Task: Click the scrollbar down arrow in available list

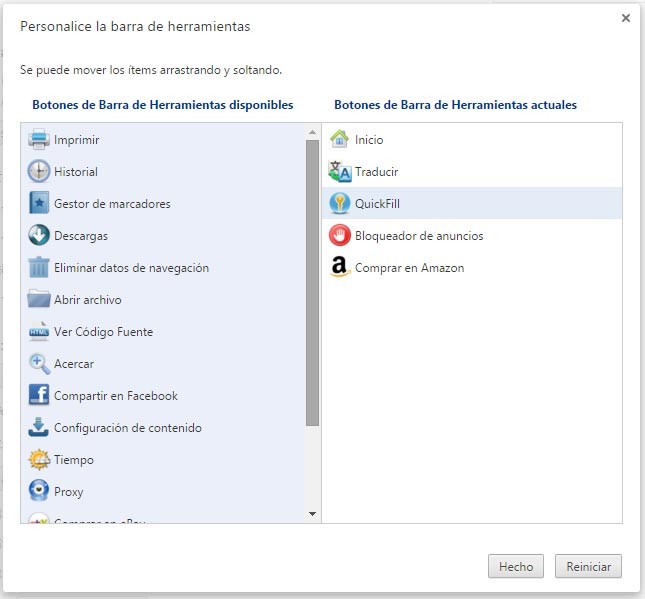Action: pyautogui.click(x=312, y=514)
